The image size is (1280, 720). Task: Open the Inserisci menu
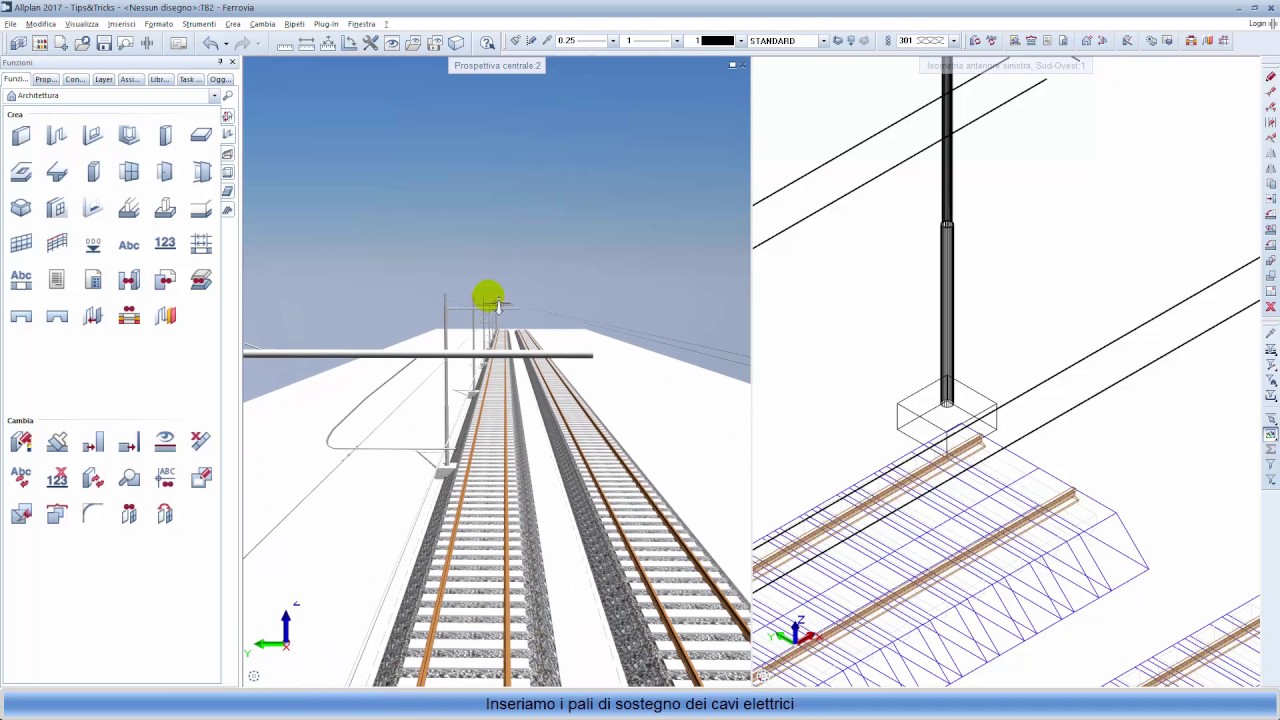tap(121, 24)
